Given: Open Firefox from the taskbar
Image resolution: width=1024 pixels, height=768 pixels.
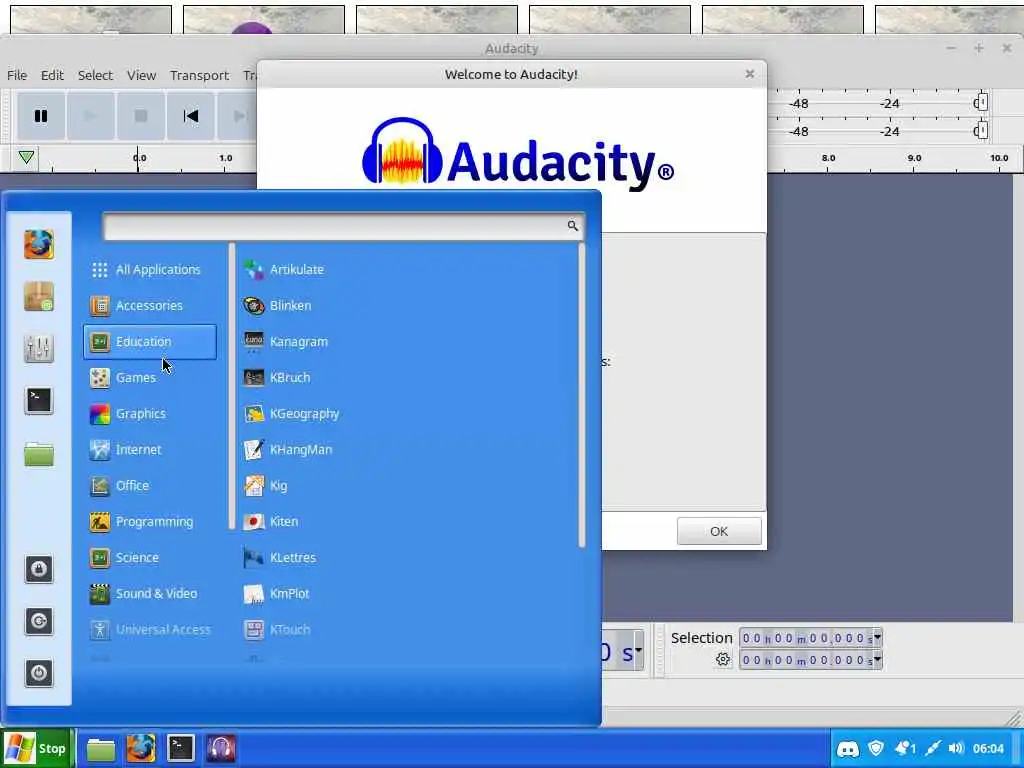Looking at the screenshot, I should (140, 748).
